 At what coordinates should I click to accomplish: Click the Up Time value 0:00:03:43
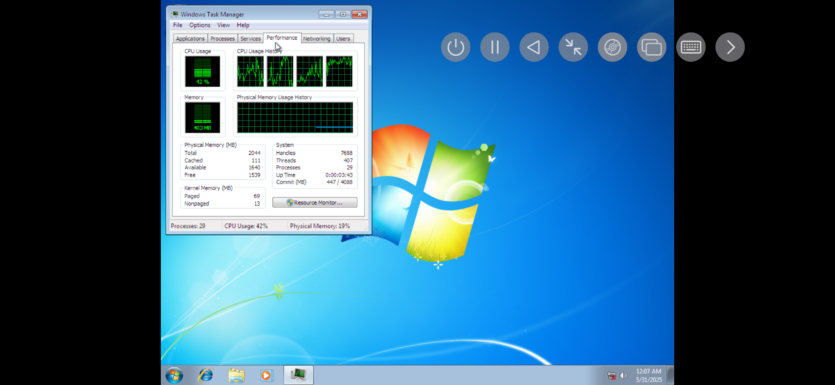pyautogui.click(x=339, y=175)
